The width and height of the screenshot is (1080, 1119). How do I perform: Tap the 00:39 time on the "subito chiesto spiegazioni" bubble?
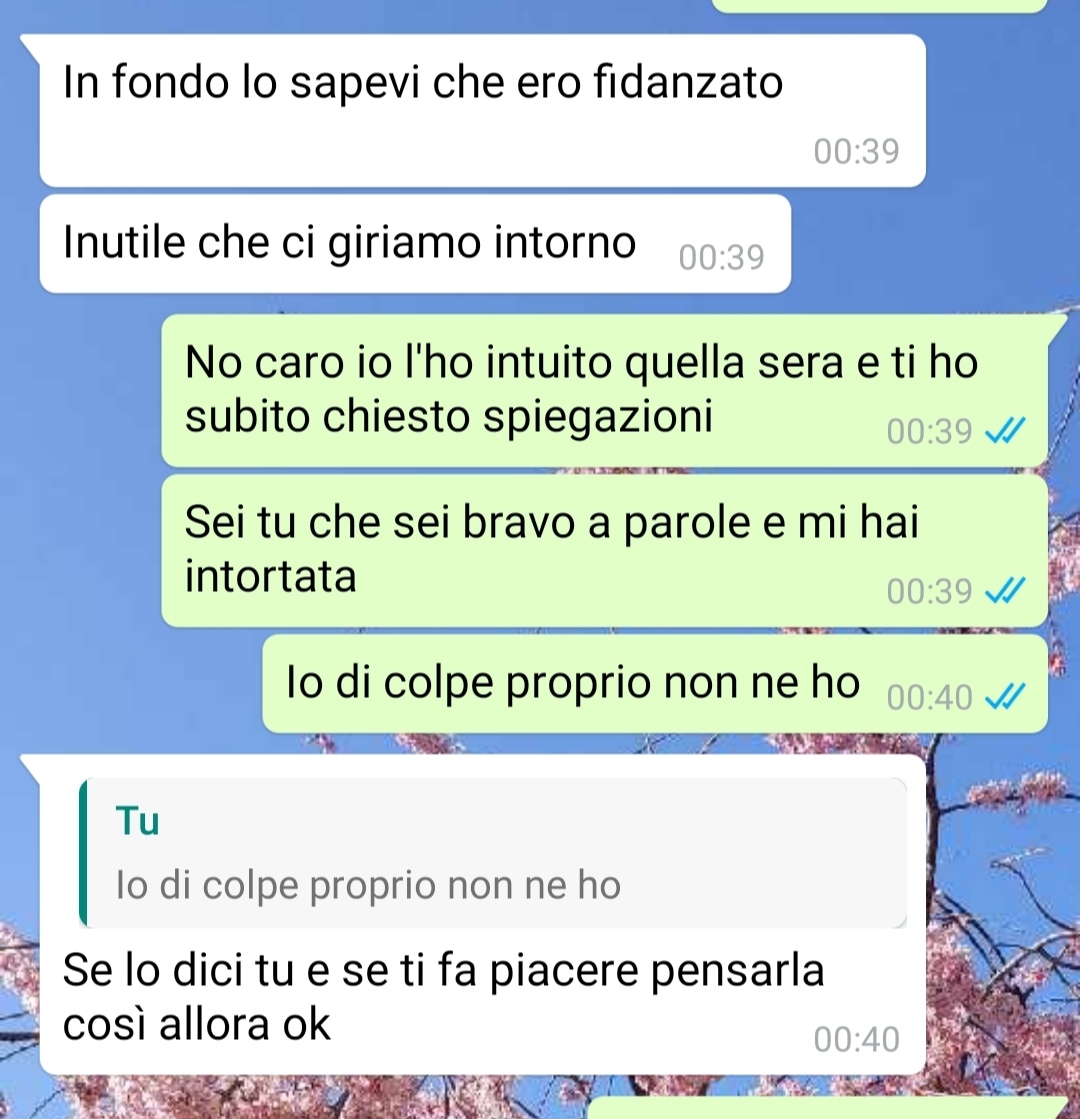pos(929,431)
